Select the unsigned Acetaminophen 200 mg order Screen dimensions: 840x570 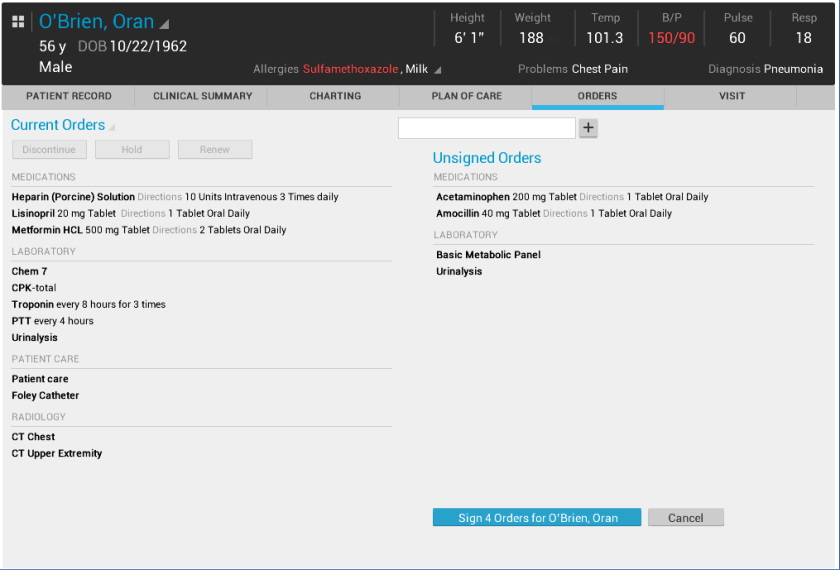505,197
